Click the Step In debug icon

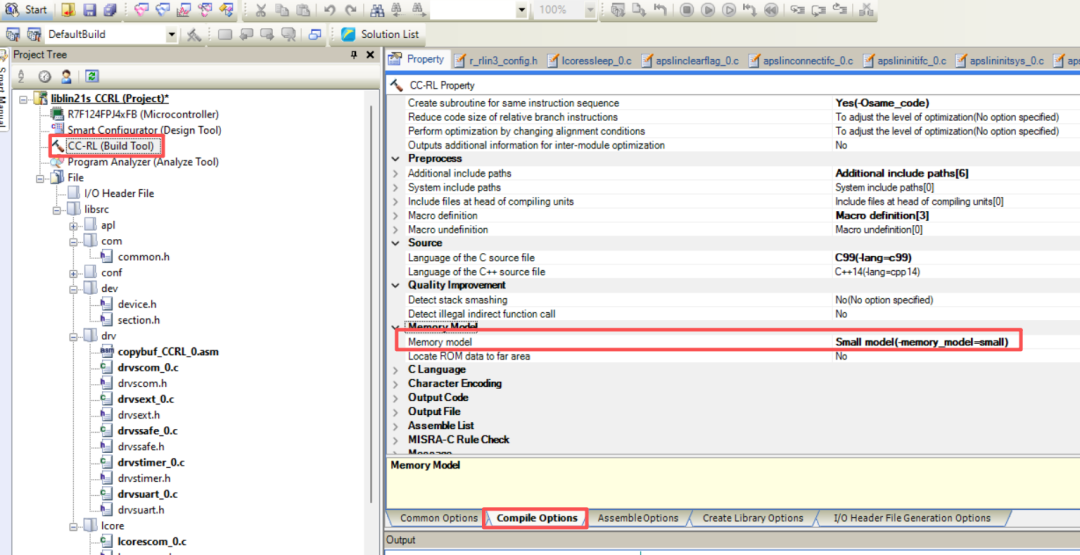[x=797, y=10]
